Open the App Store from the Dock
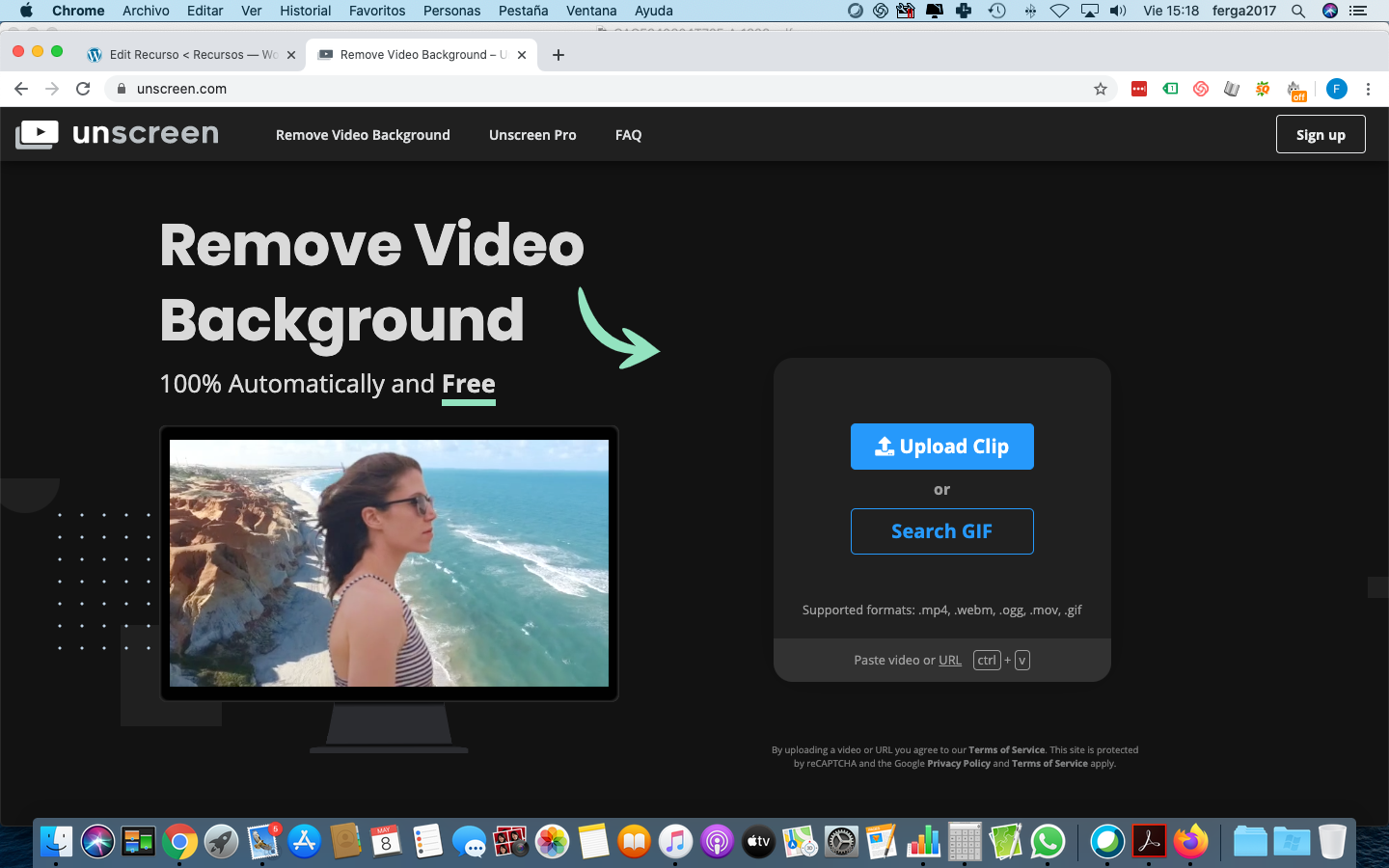This screenshot has height=868, width=1389. [x=304, y=842]
